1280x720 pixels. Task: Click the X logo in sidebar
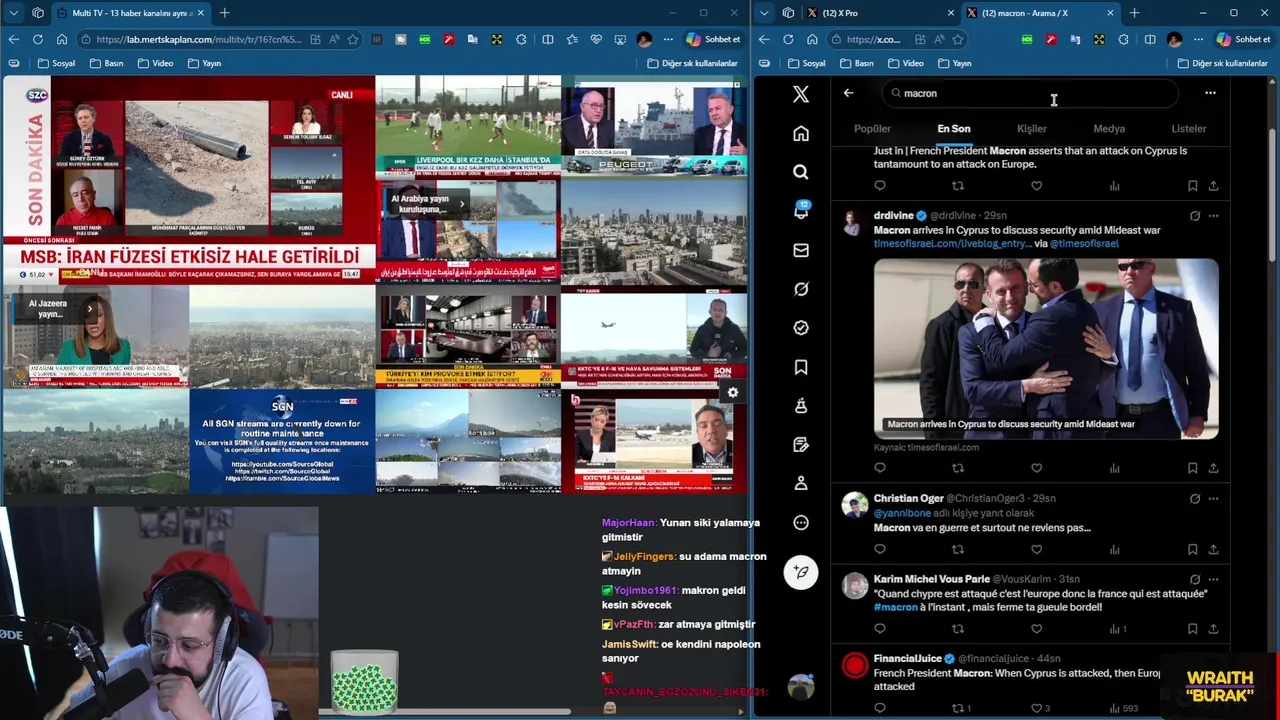[x=801, y=94]
